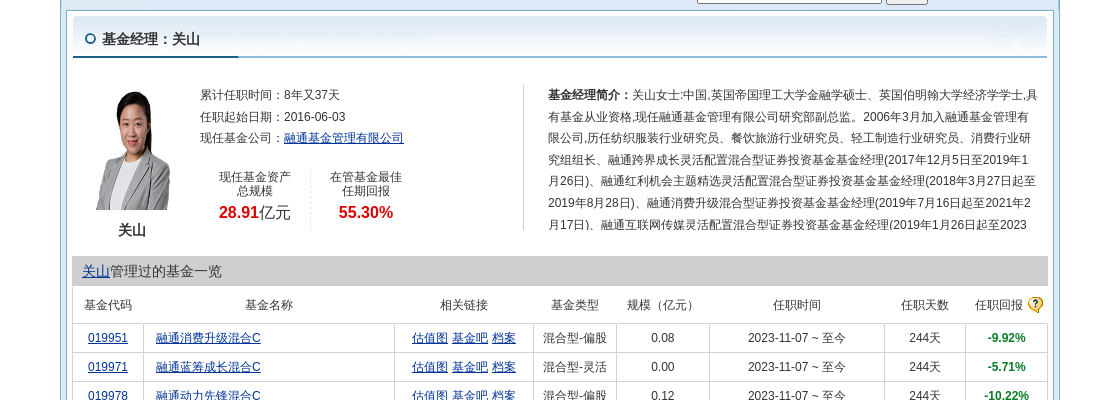Open 档案 for 融通蓝筹成长混合C
The height and width of the screenshot is (400, 1120).
(504, 367)
